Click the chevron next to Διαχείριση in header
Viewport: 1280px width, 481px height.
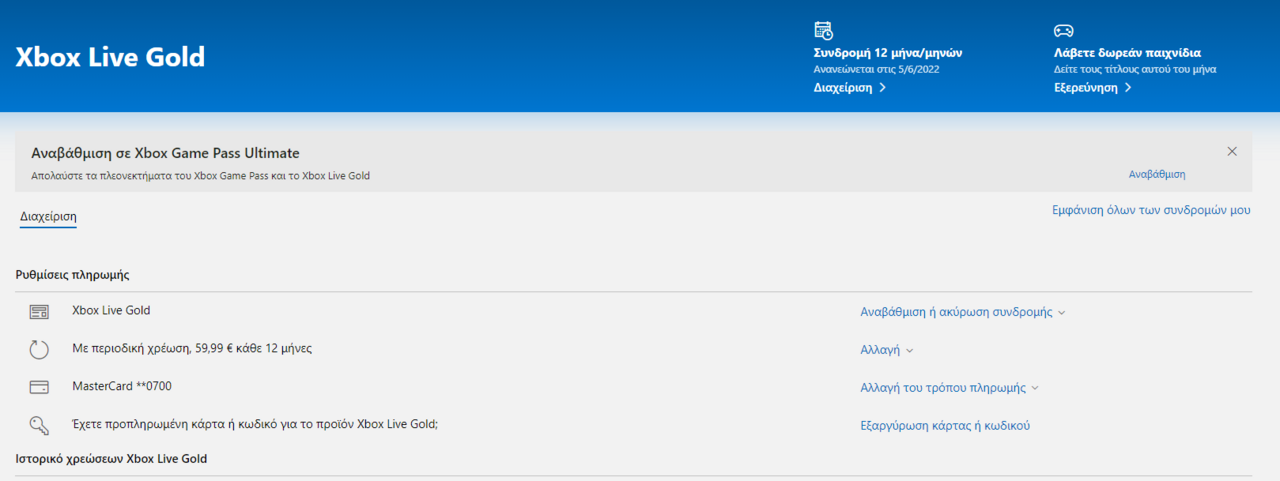[882, 88]
